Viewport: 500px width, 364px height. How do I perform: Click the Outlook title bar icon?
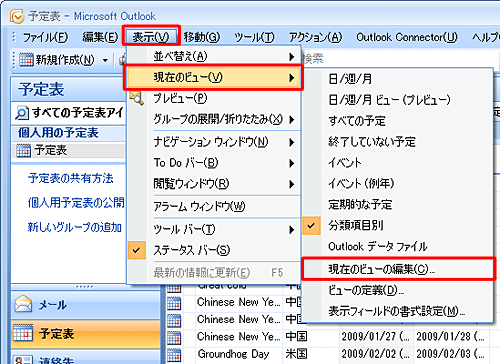(x=17, y=16)
